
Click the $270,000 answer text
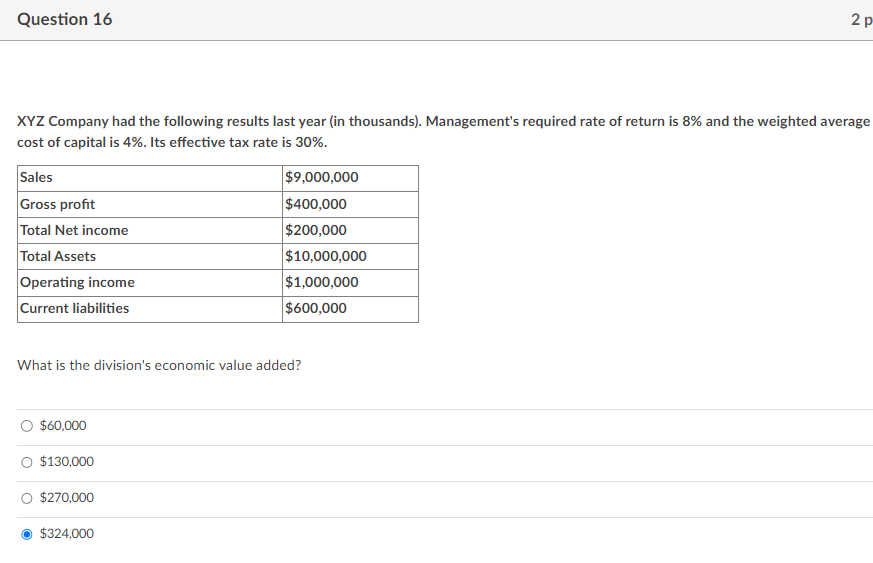point(67,497)
